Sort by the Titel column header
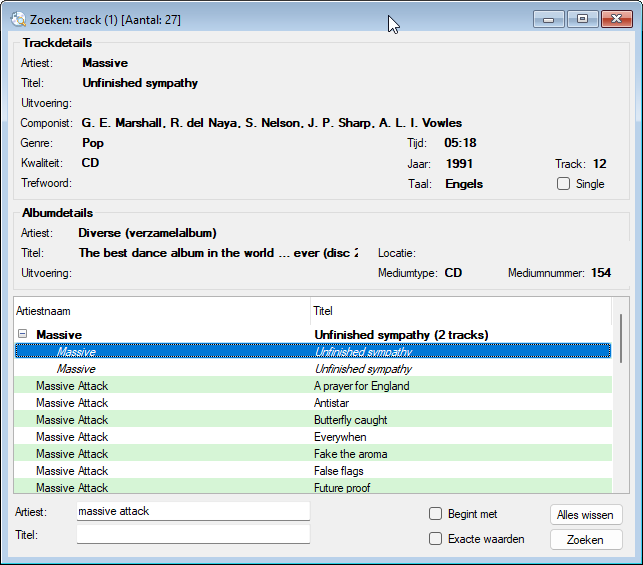This screenshot has height=565, width=643. pyautogui.click(x=461, y=311)
